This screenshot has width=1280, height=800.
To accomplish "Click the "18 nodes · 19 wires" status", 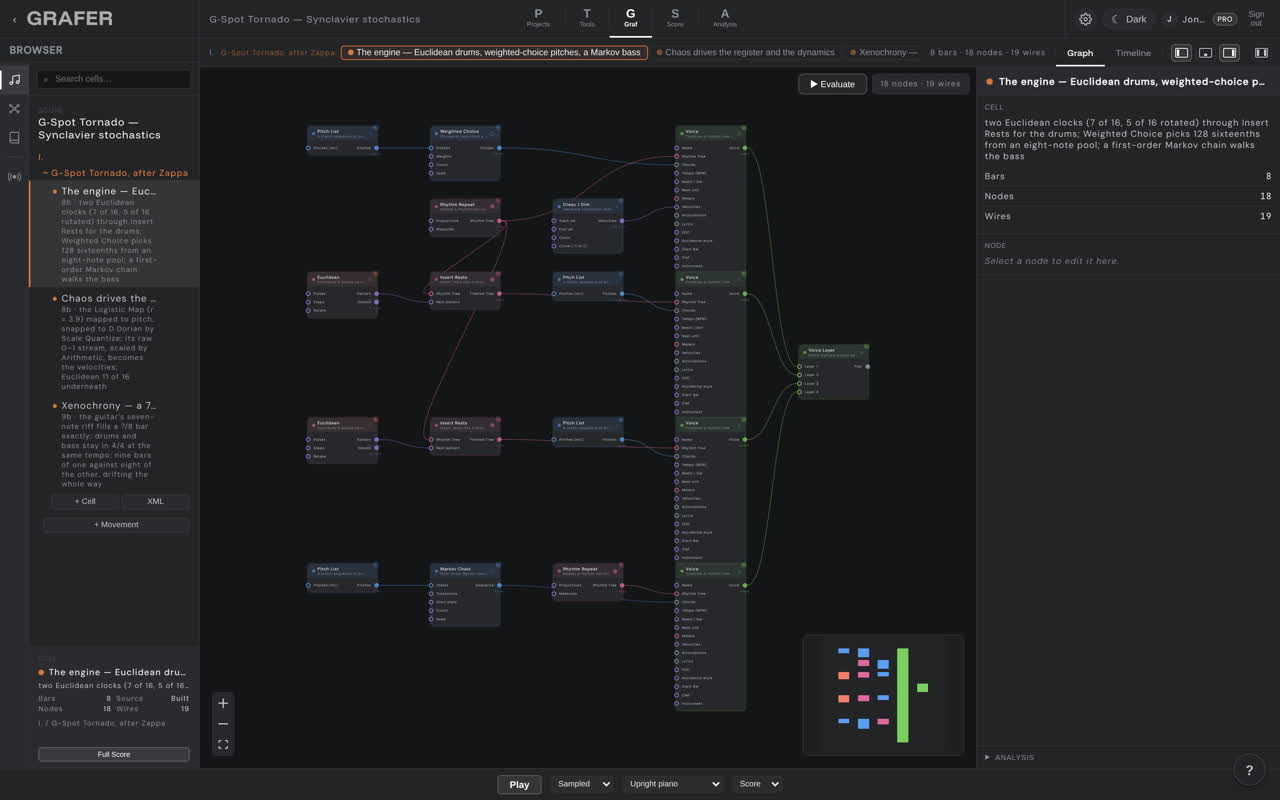I will click(x=920, y=84).
